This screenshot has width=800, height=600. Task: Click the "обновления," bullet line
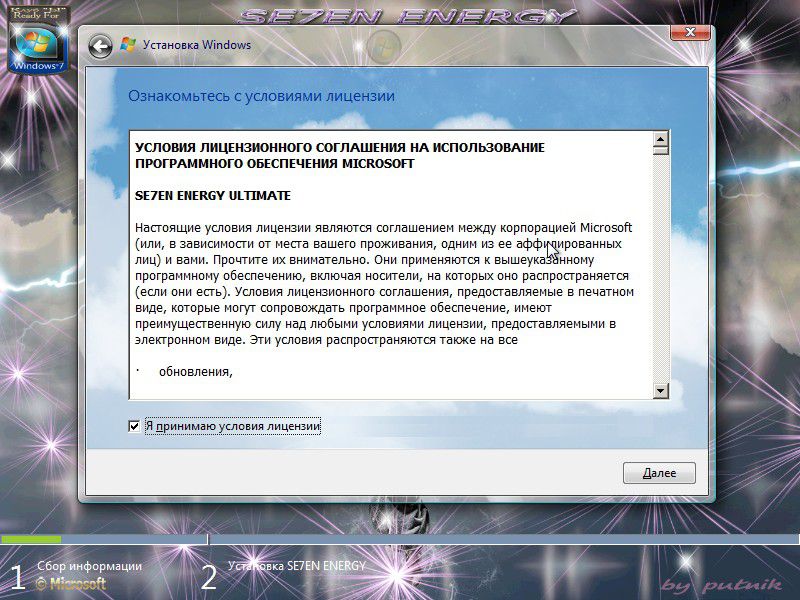coord(196,372)
